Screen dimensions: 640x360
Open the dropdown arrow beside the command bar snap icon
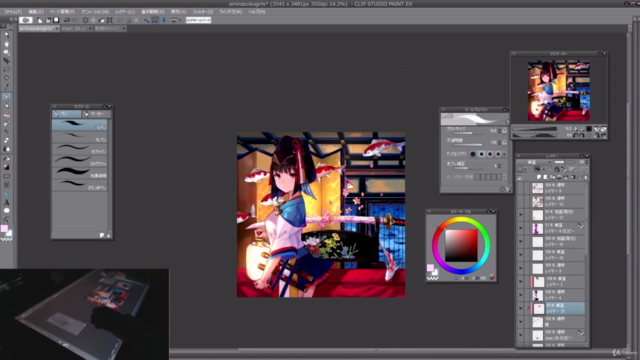click(180, 20)
